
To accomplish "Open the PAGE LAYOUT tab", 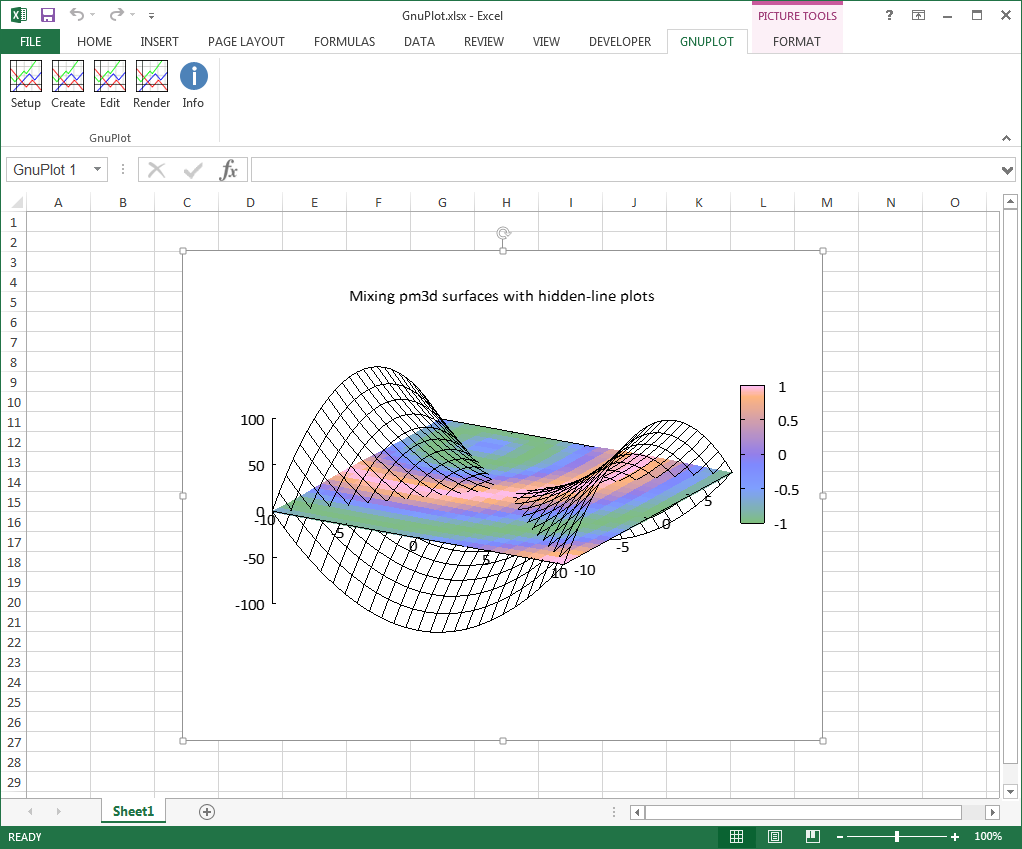I will click(246, 42).
